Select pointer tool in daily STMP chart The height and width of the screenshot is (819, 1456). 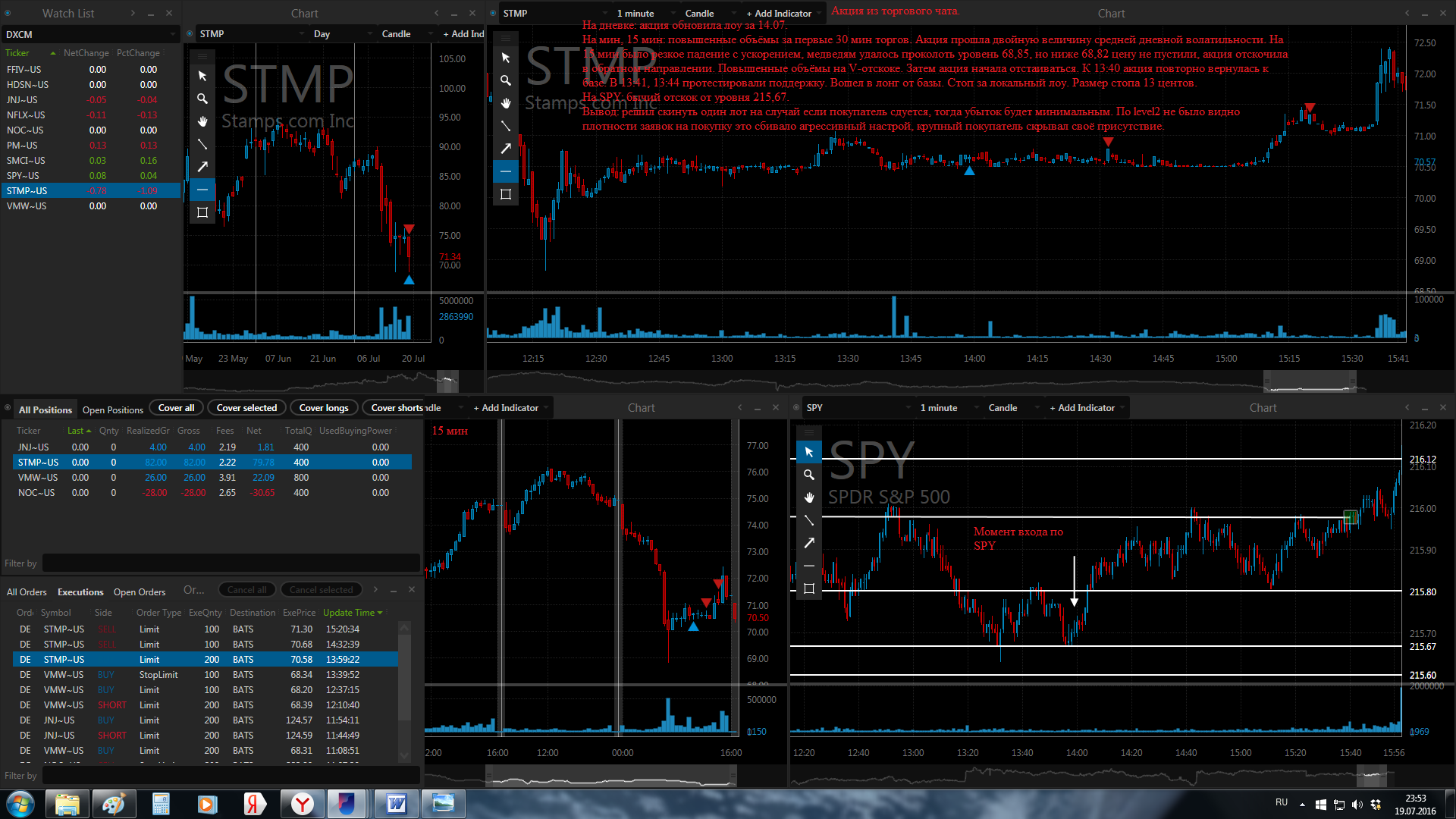pyautogui.click(x=202, y=76)
